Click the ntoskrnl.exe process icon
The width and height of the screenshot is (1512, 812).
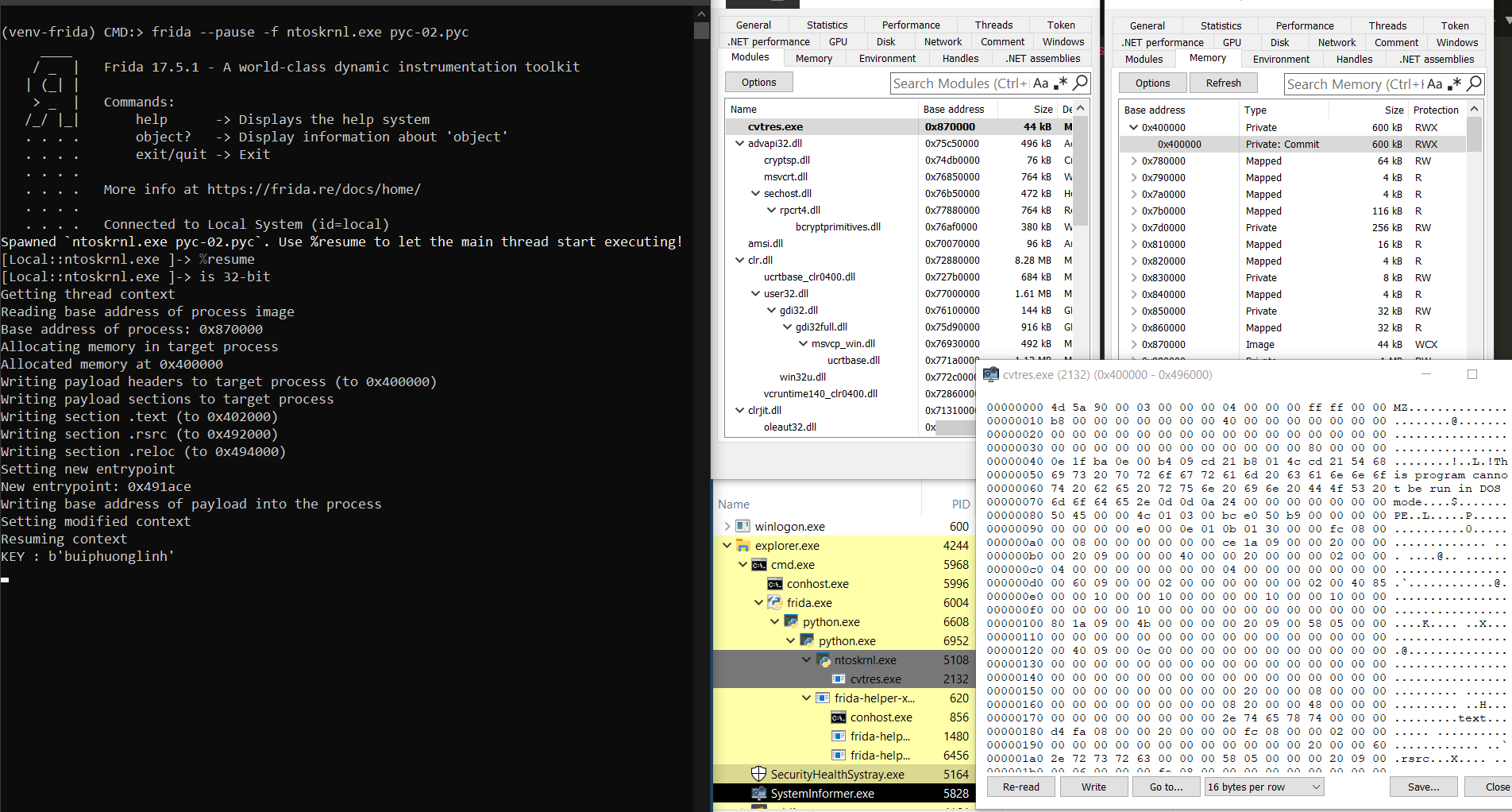tap(823, 659)
